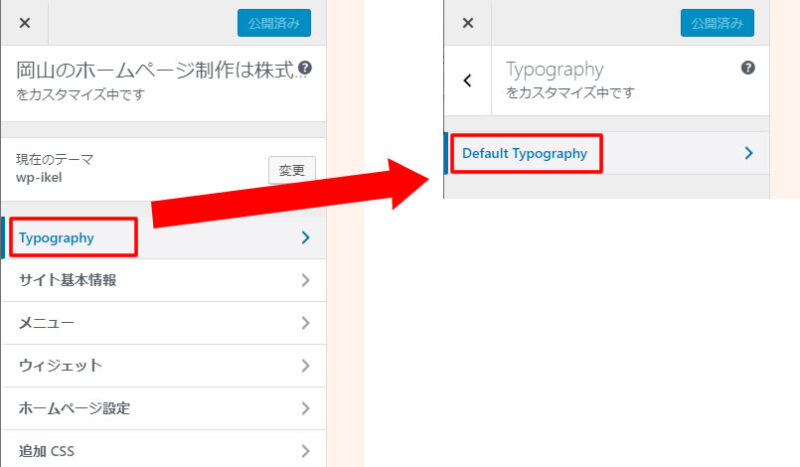Open ウィジェット section
Screen dimensions: 800x467
pos(164,366)
